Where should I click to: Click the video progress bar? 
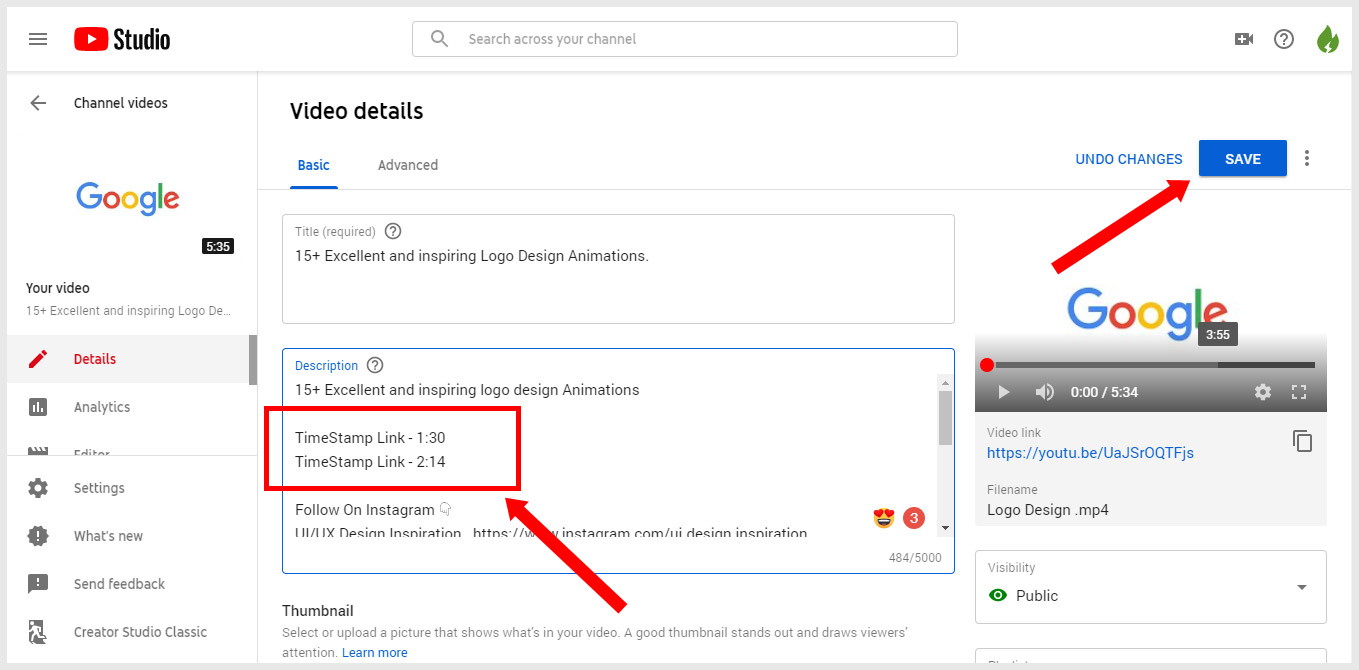(x=1150, y=365)
